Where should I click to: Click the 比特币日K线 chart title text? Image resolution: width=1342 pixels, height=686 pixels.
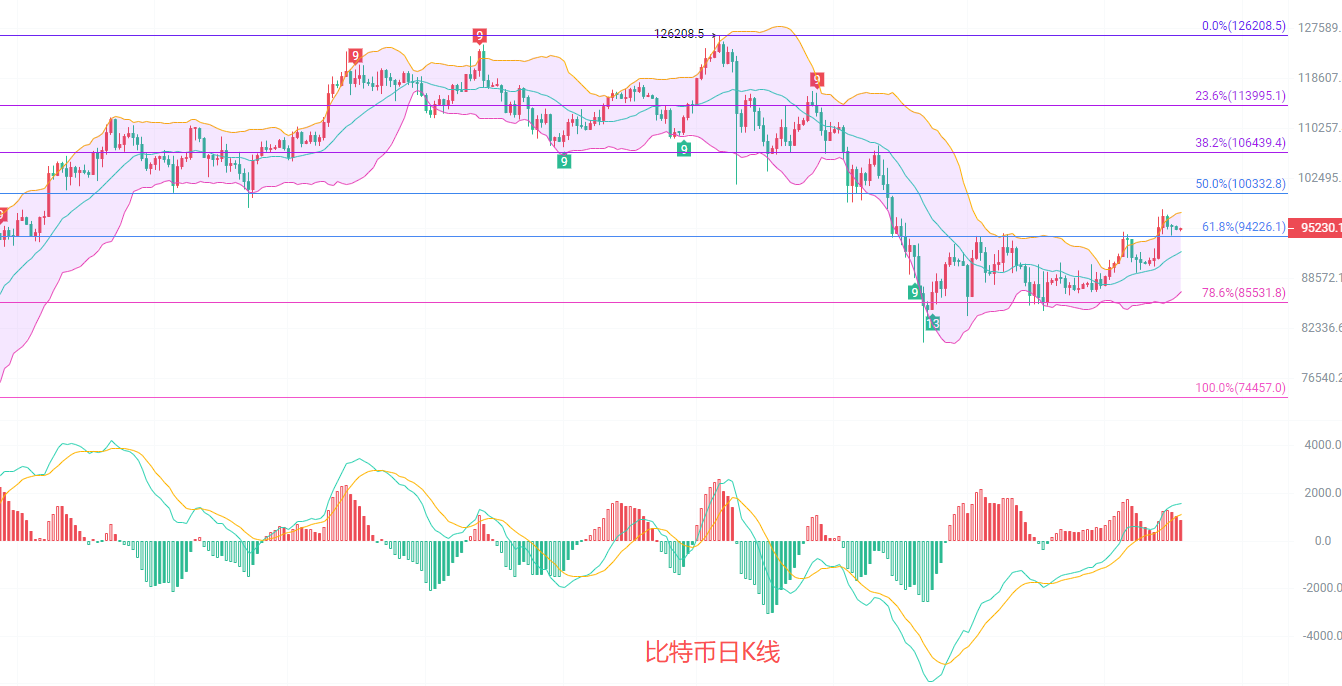click(x=712, y=653)
